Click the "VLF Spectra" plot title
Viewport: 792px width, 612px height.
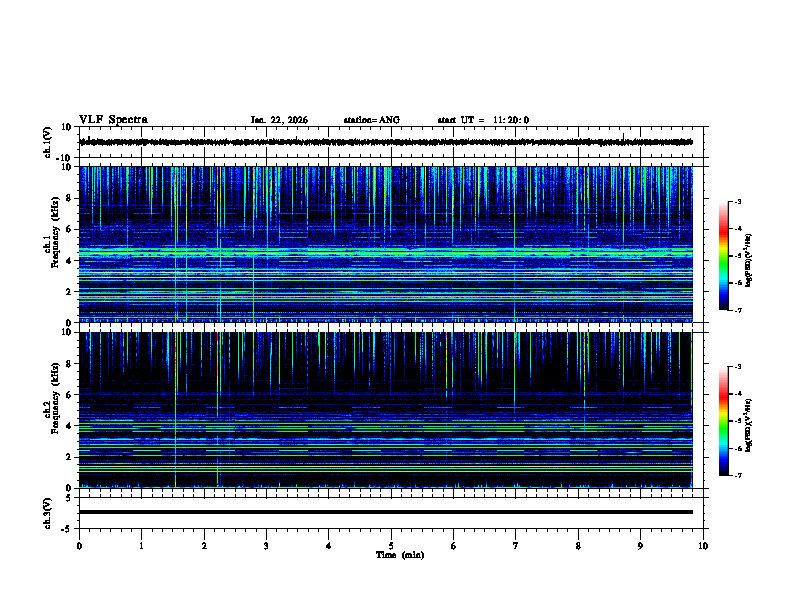[x=113, y=120]
